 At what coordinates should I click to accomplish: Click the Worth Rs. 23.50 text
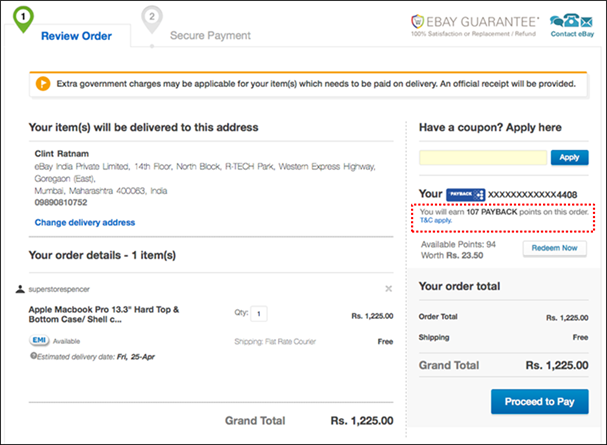(452, 255)
